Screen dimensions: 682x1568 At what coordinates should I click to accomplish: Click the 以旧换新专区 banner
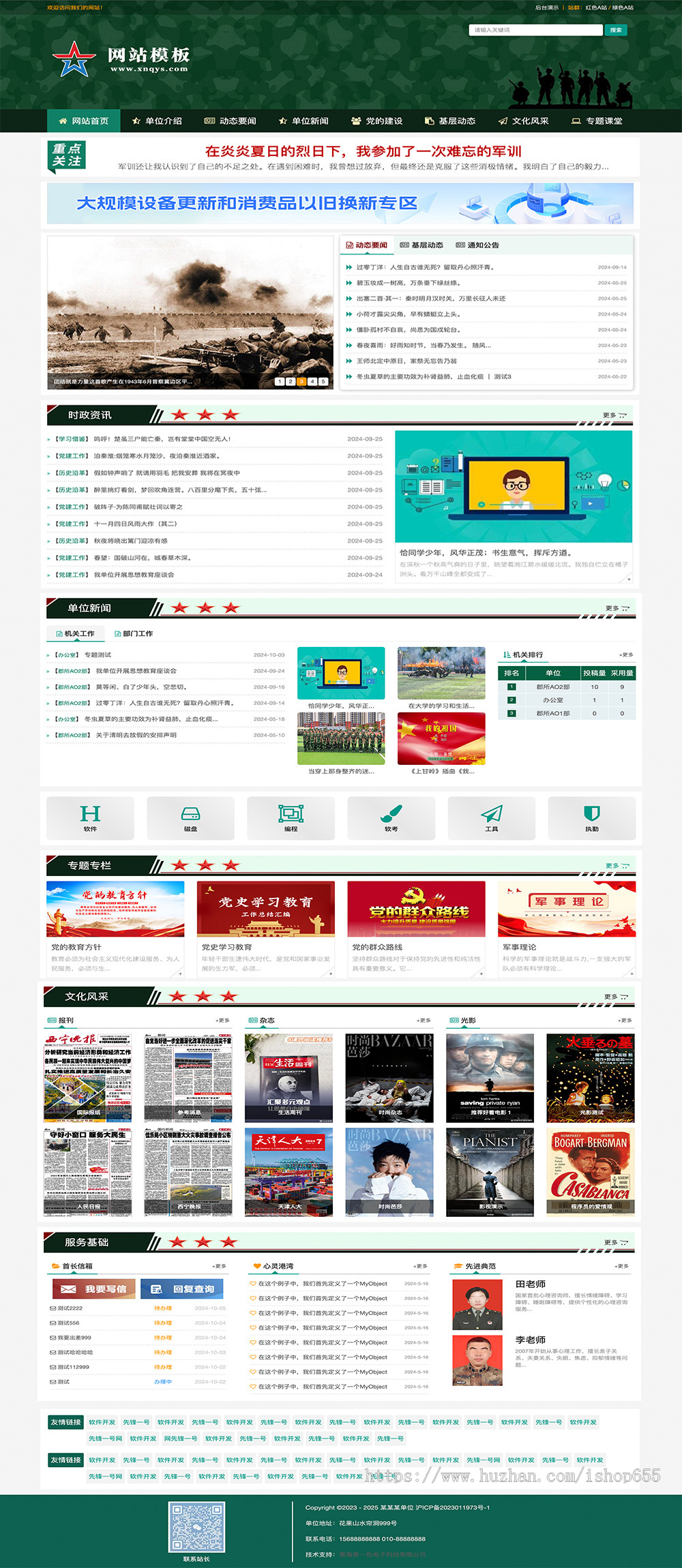340,203
